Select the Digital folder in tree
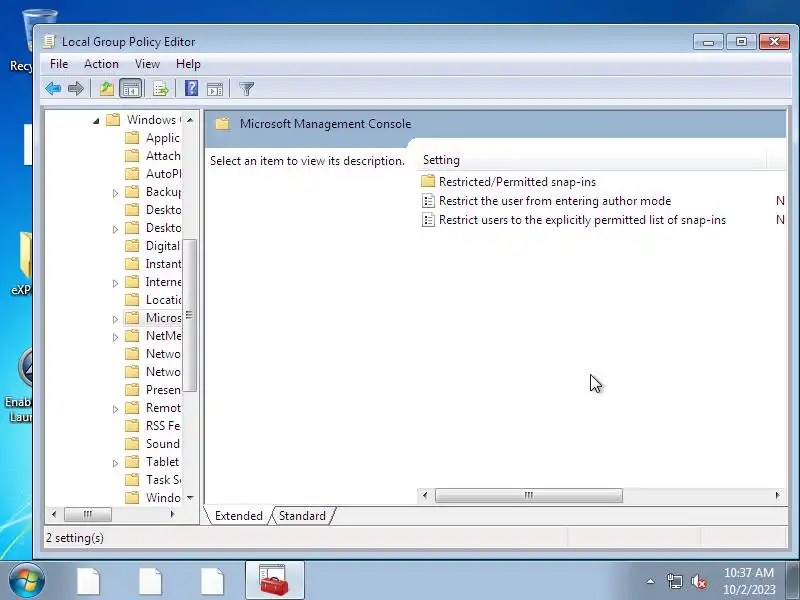 tap(153, 246)
